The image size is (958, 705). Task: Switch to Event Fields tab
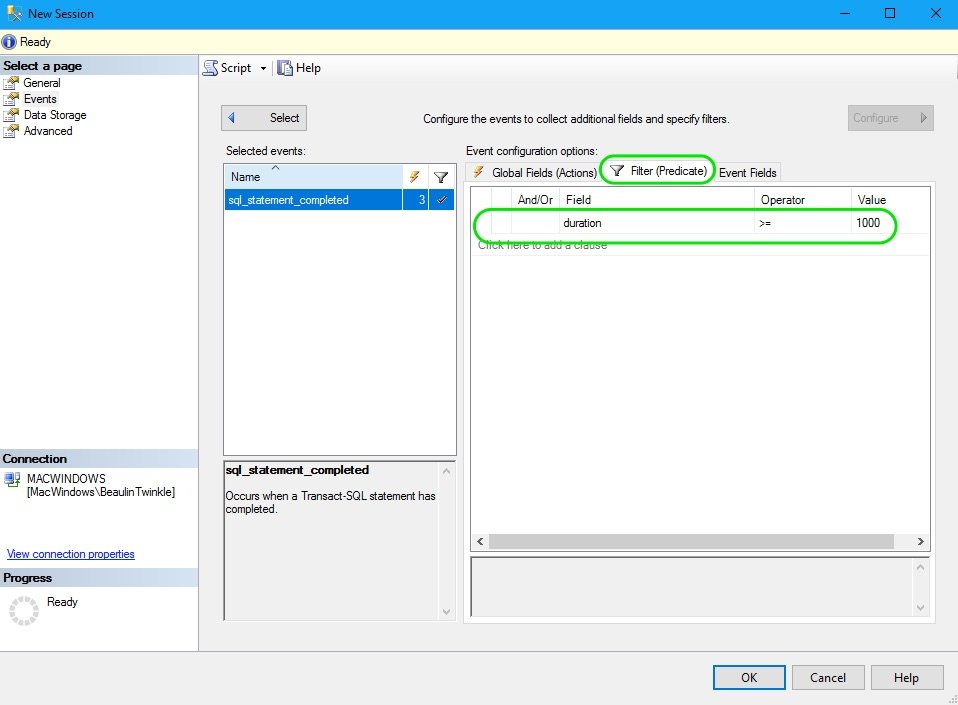click(x=747, y=172)
